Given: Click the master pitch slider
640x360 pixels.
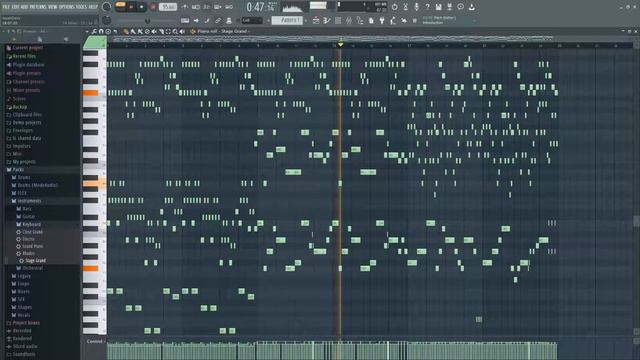Looking at the screenshot, I should 147,20.
